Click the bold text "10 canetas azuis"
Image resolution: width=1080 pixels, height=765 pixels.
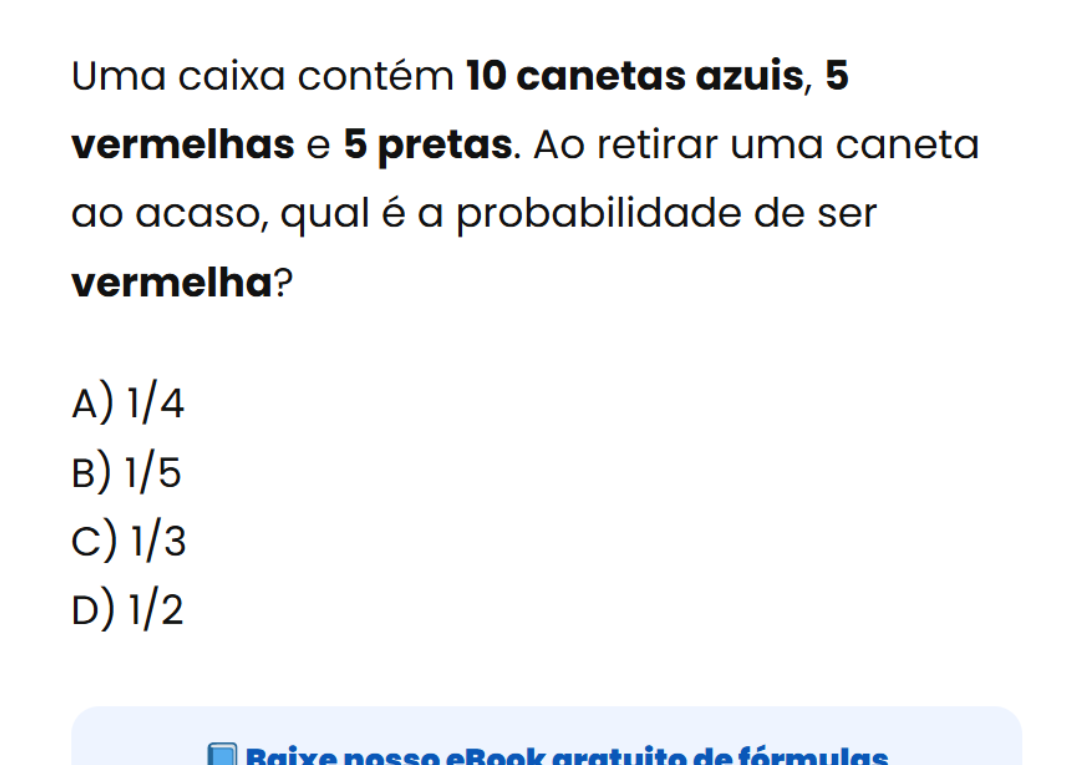(635, 77)
